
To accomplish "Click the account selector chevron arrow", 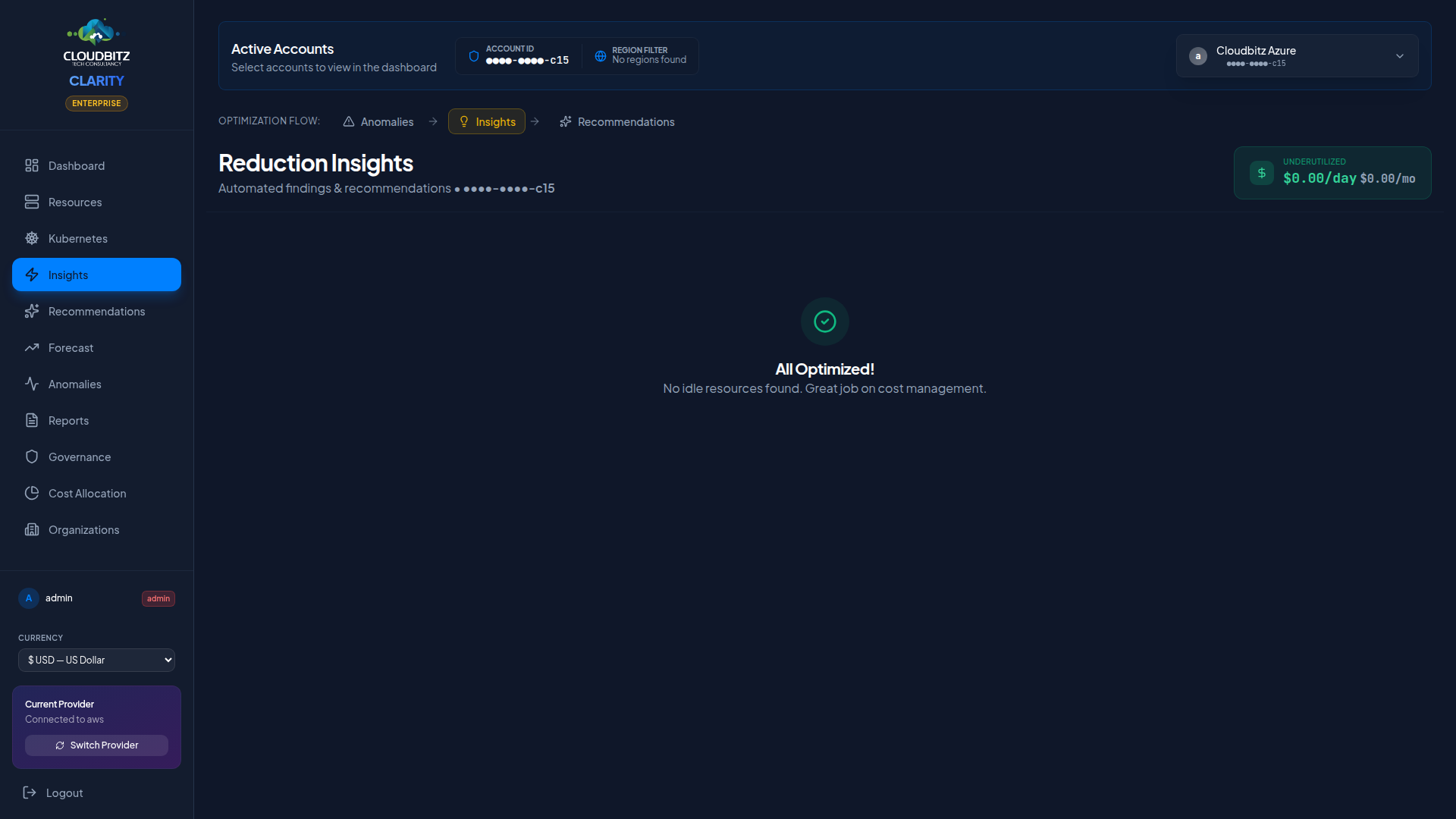I will click(1399, 56).
